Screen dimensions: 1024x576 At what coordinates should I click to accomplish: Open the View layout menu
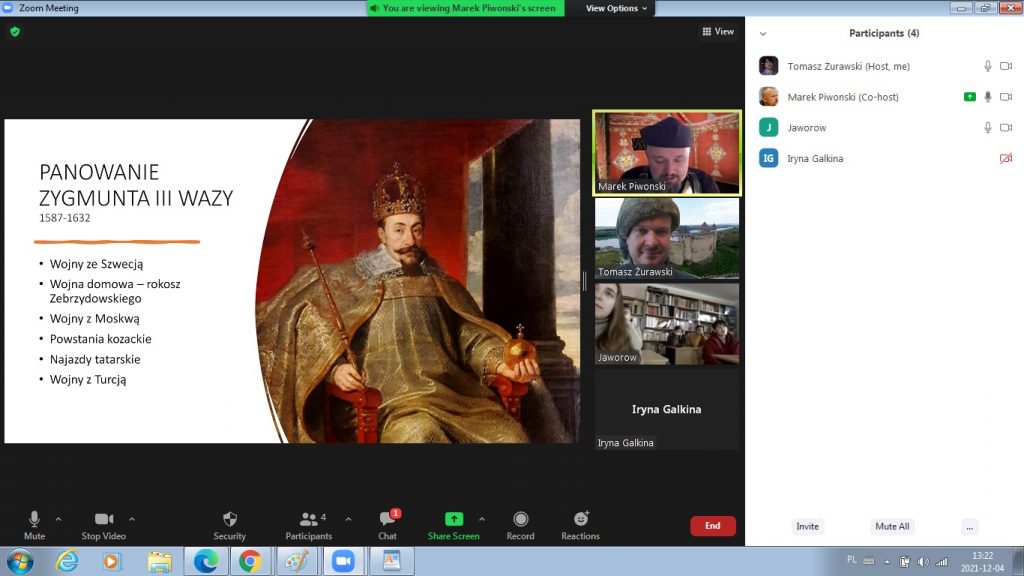(x=718, y=32)
